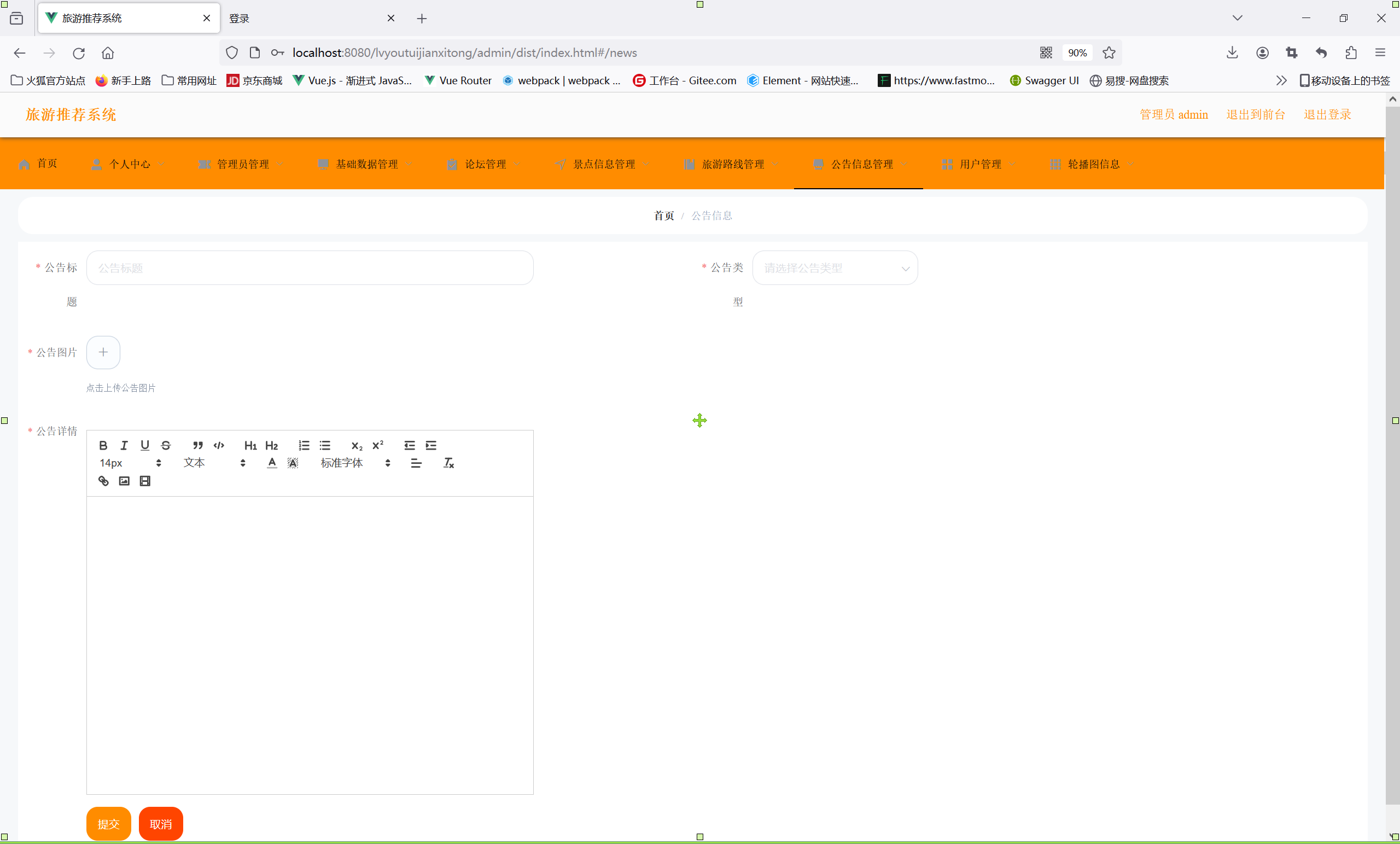
Task: Insert code block with code icon
Action: (x=219, y=445)
